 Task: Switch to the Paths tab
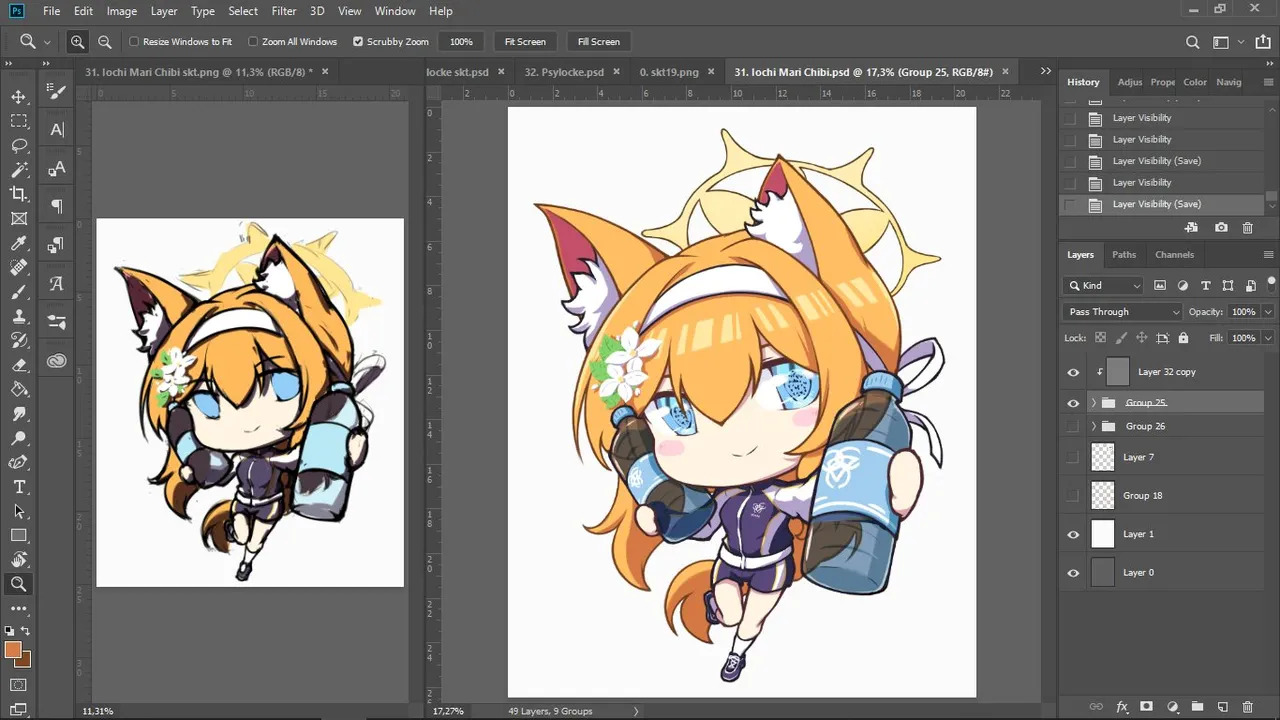tap(1124, 255)
